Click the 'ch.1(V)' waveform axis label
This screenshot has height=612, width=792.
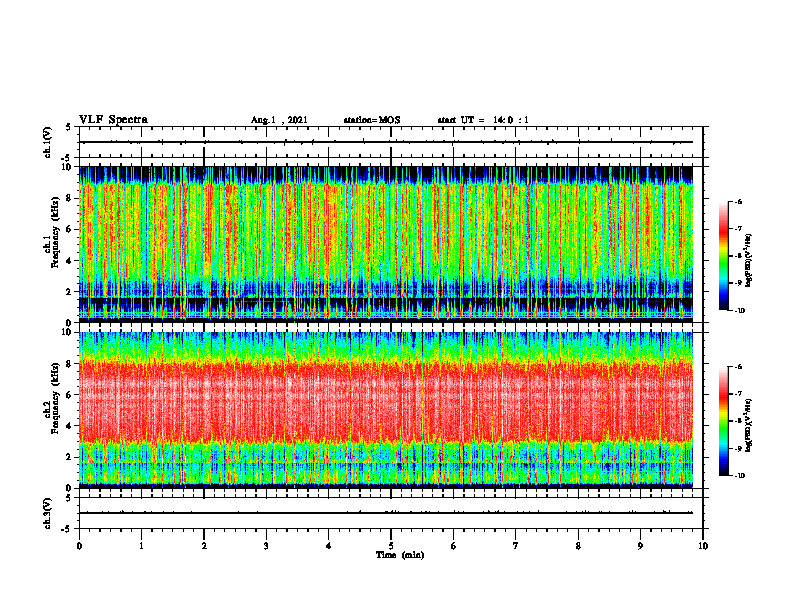[x=47, y=142]
